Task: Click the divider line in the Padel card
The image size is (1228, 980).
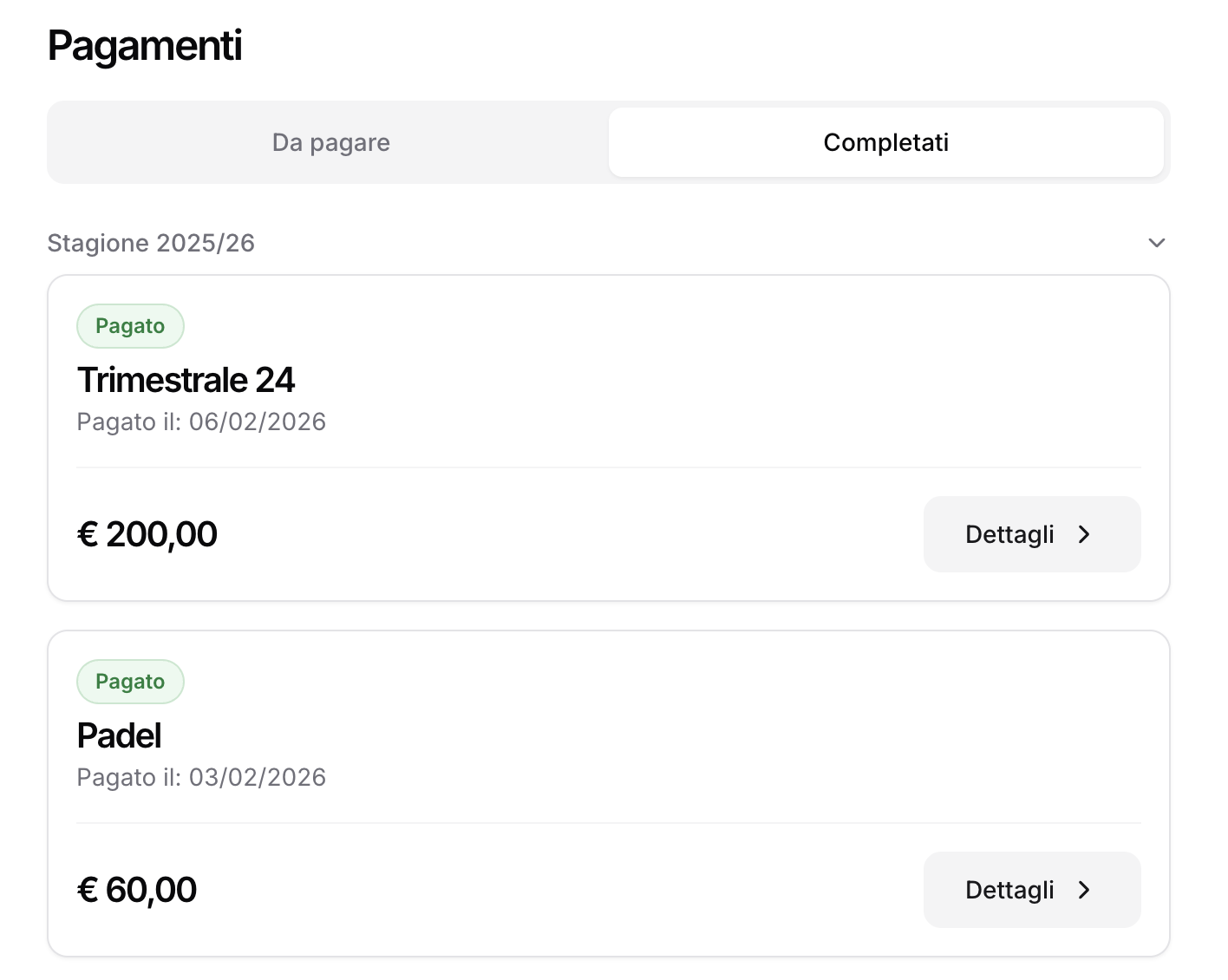Action: [x=608, y=823]
